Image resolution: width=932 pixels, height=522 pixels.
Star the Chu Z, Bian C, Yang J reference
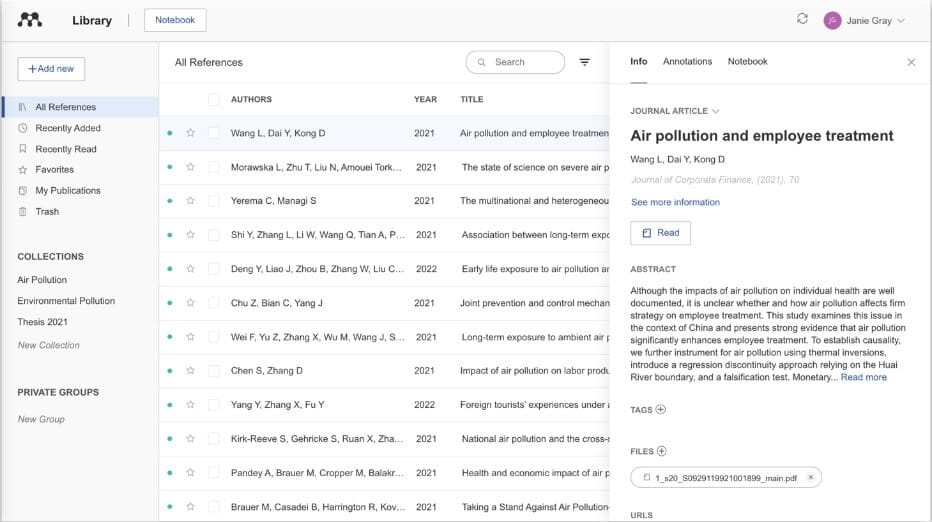coord(190,303)
